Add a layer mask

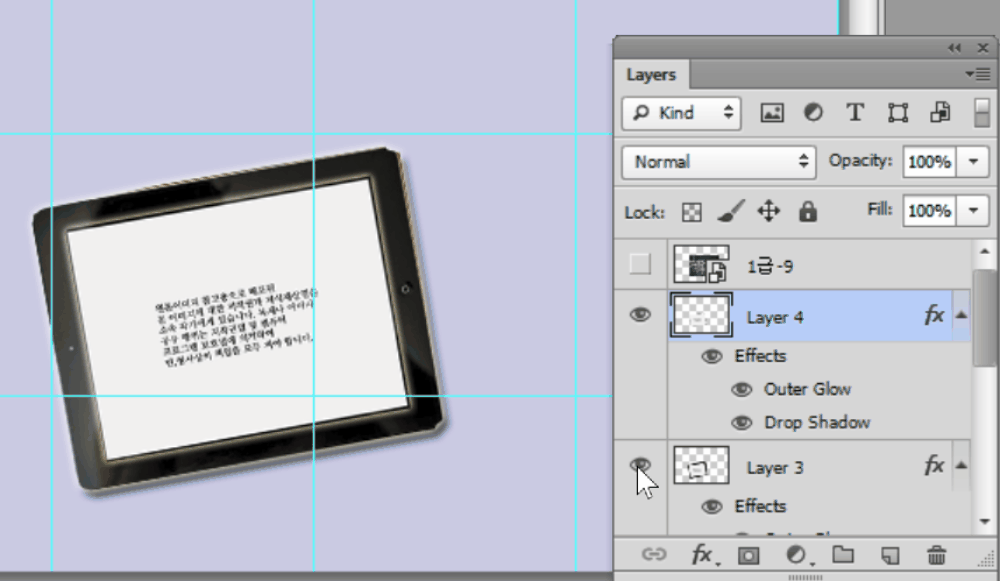pyautogui.click(x=749, y=555)
